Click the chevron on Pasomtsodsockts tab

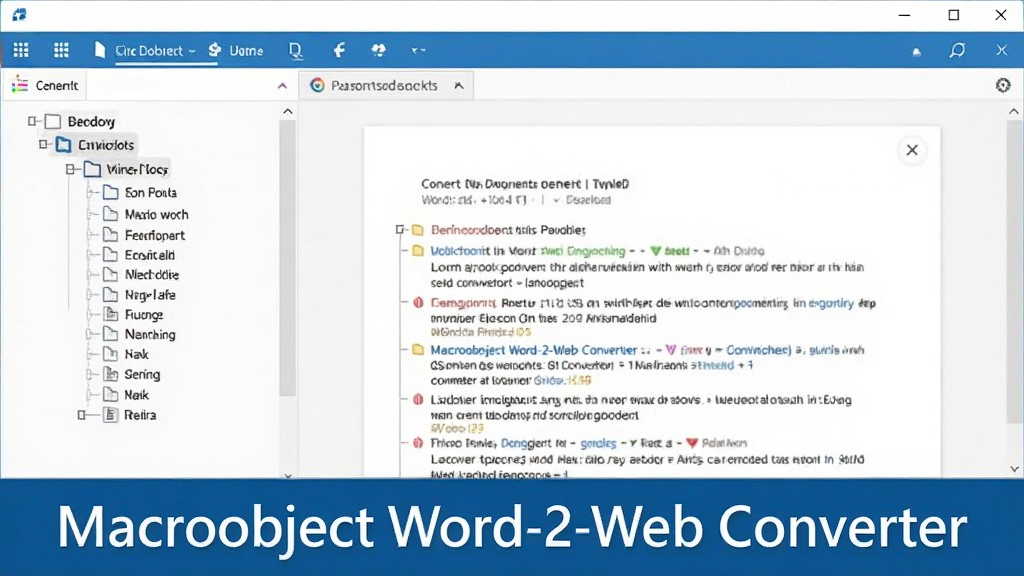(x=459, y=86)
